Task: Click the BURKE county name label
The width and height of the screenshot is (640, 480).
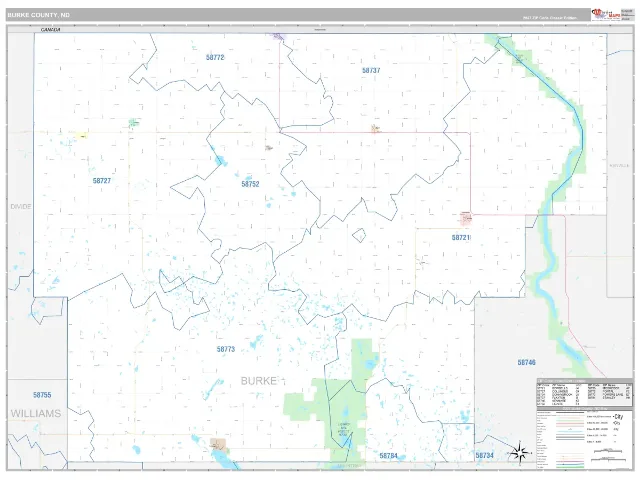Action: coord(259,381)
